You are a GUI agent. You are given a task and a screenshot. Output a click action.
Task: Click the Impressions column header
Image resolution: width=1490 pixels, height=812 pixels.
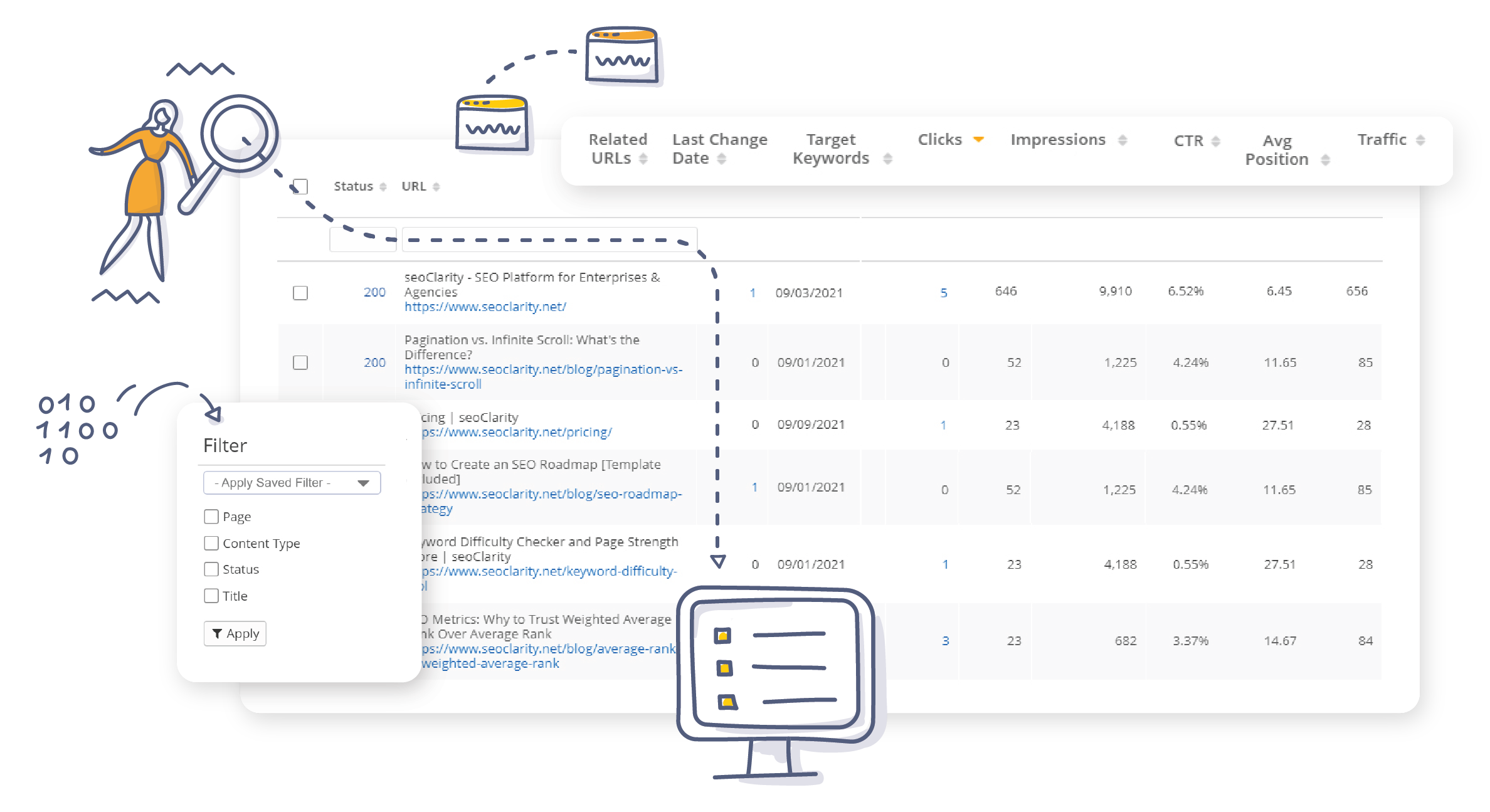pos(1058,140)
